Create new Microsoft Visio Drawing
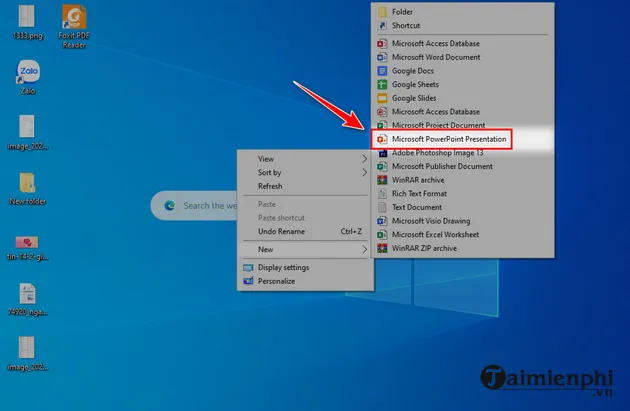 (463, 221)
